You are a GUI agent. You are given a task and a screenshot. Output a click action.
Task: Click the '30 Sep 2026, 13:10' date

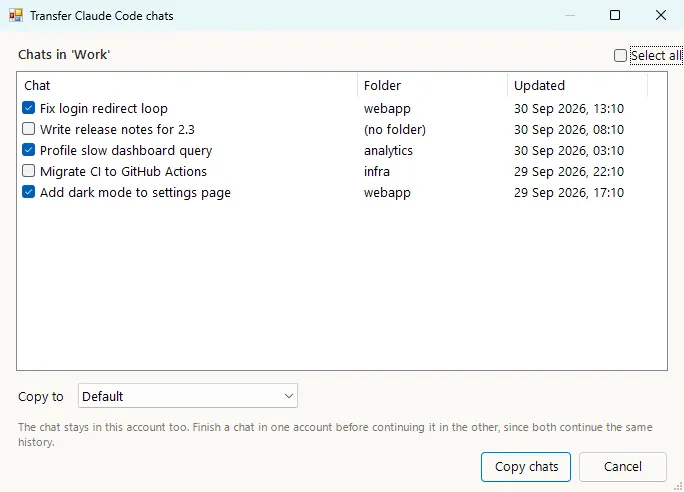[x=569, y=109]
